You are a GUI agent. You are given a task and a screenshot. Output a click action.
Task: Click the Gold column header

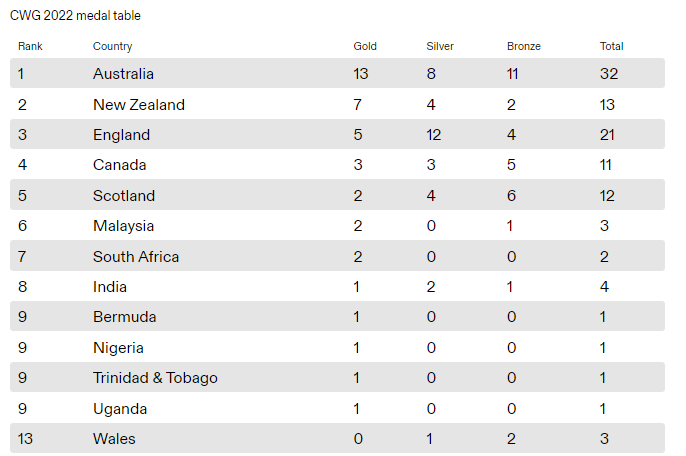pos(365,46)
